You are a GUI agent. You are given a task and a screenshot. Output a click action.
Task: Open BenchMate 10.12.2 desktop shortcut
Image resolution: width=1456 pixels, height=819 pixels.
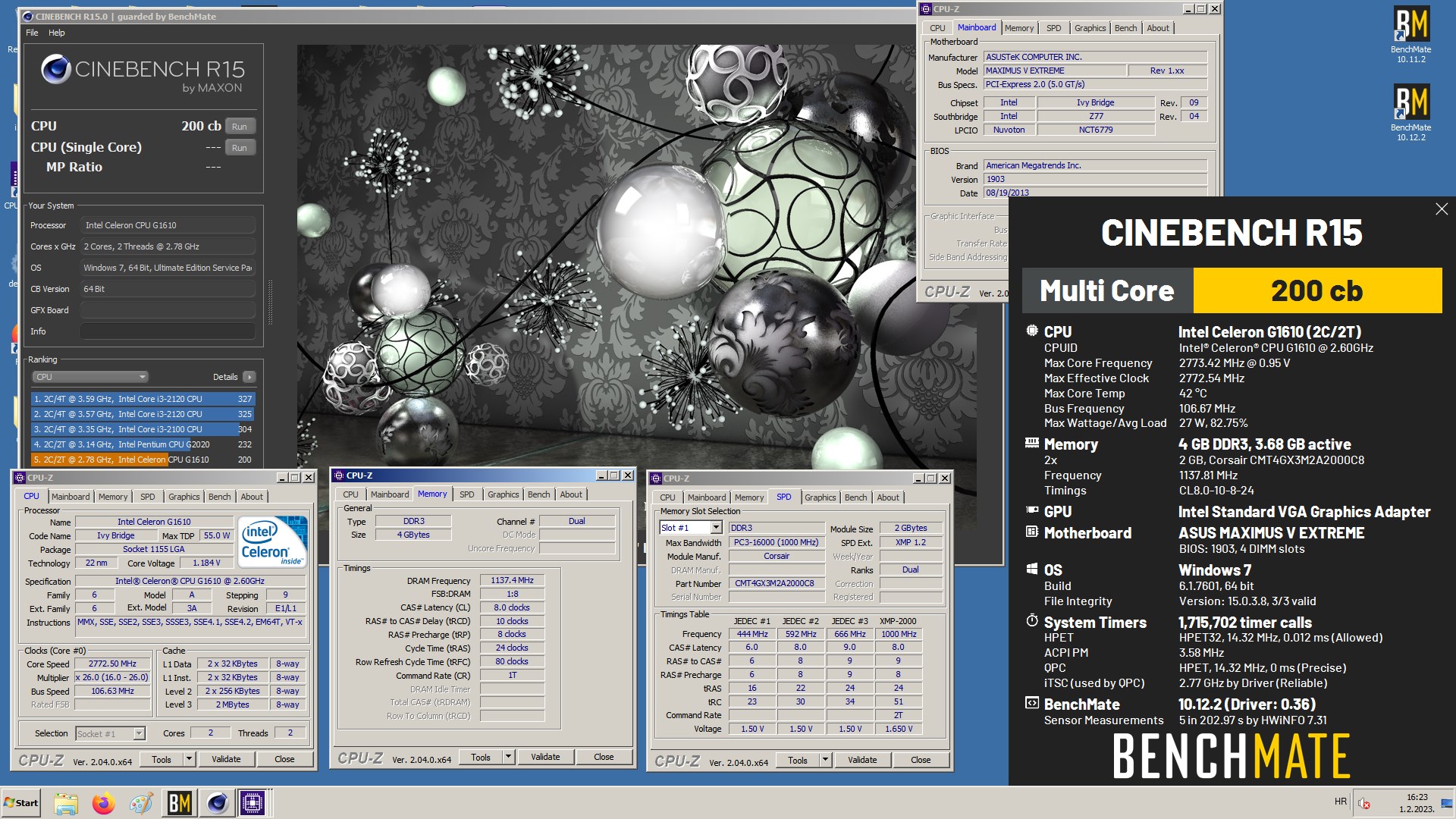[x=1410, y=112]
